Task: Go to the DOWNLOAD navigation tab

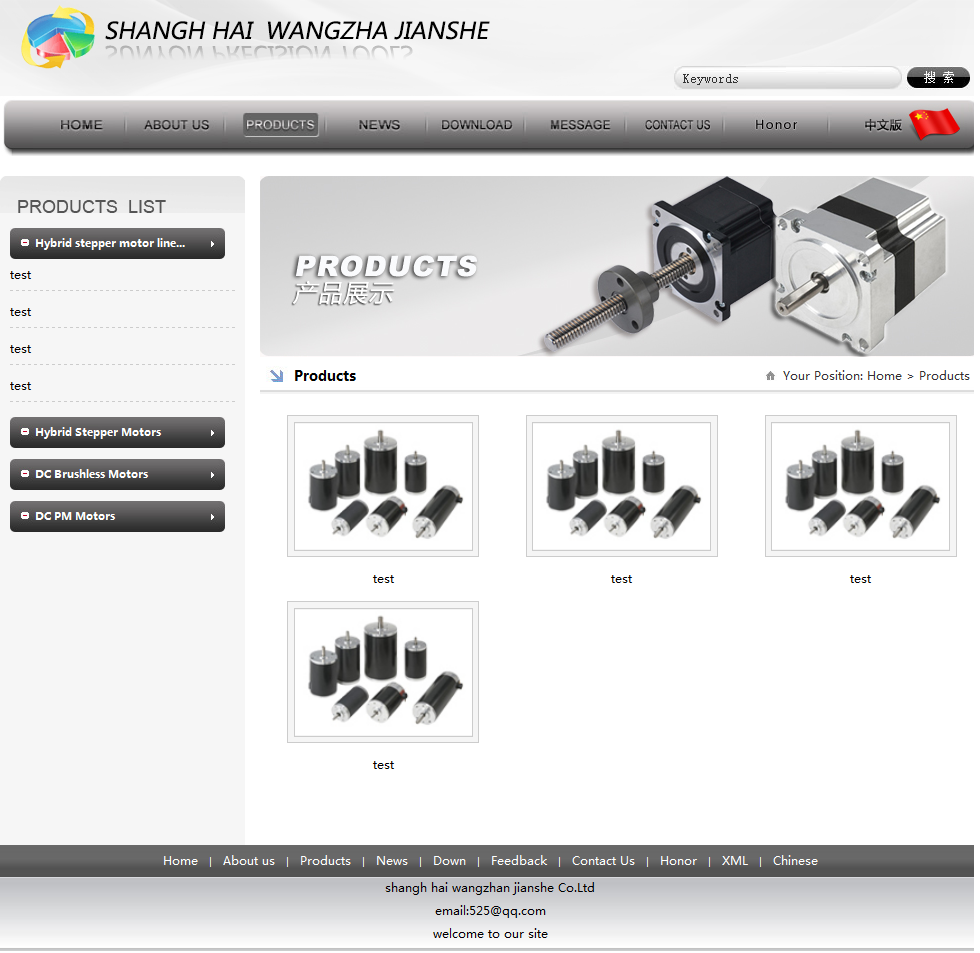Action: tap(476, 125)
